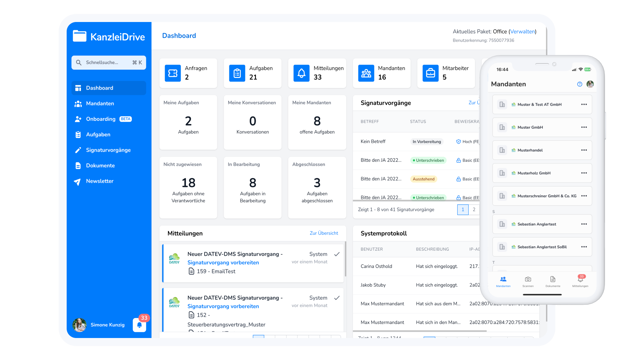
Task: Click Jakob Stuby in Systemprotokoll
Action: coord(373,285)
